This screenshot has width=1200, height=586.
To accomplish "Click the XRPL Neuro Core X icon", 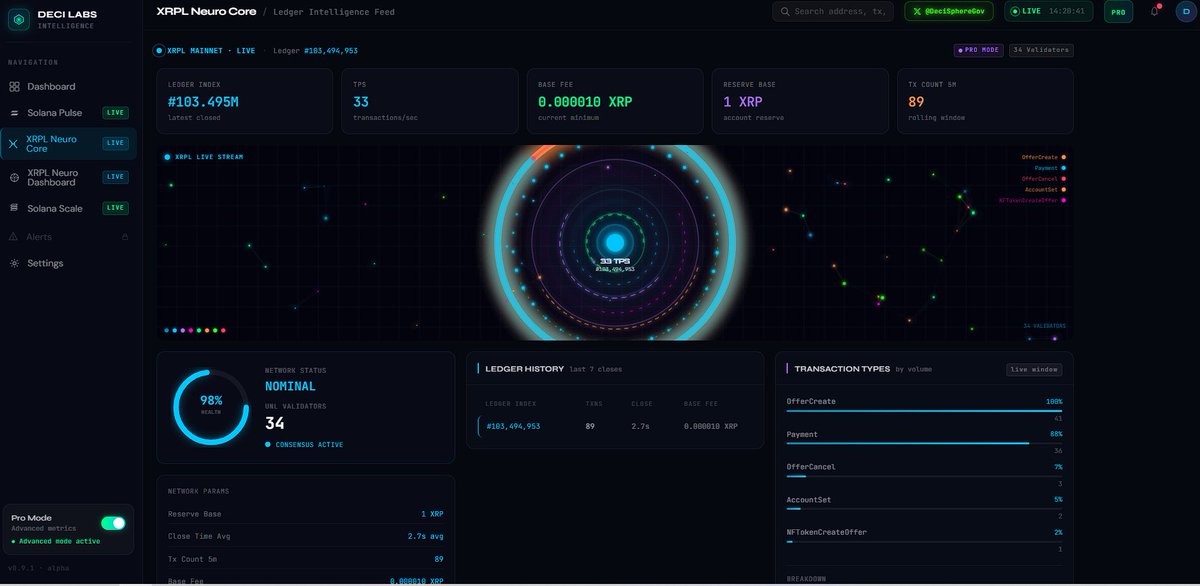I will tap(14, 144).
